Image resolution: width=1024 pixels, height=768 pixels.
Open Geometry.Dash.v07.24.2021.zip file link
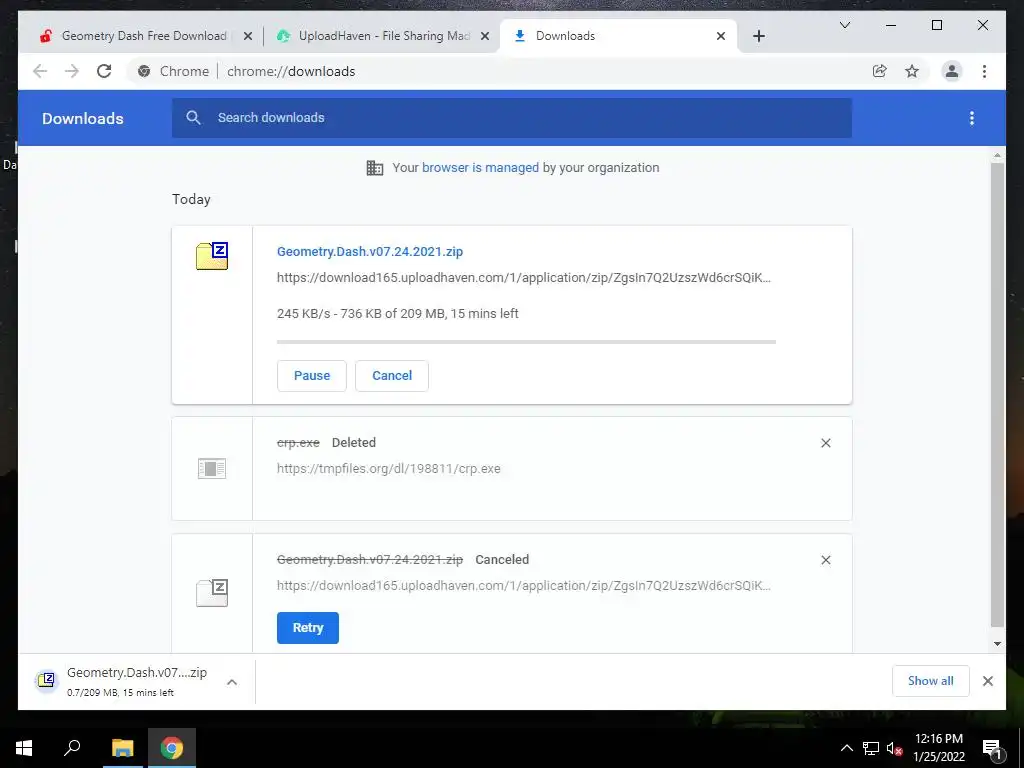[x=370, y=251]
